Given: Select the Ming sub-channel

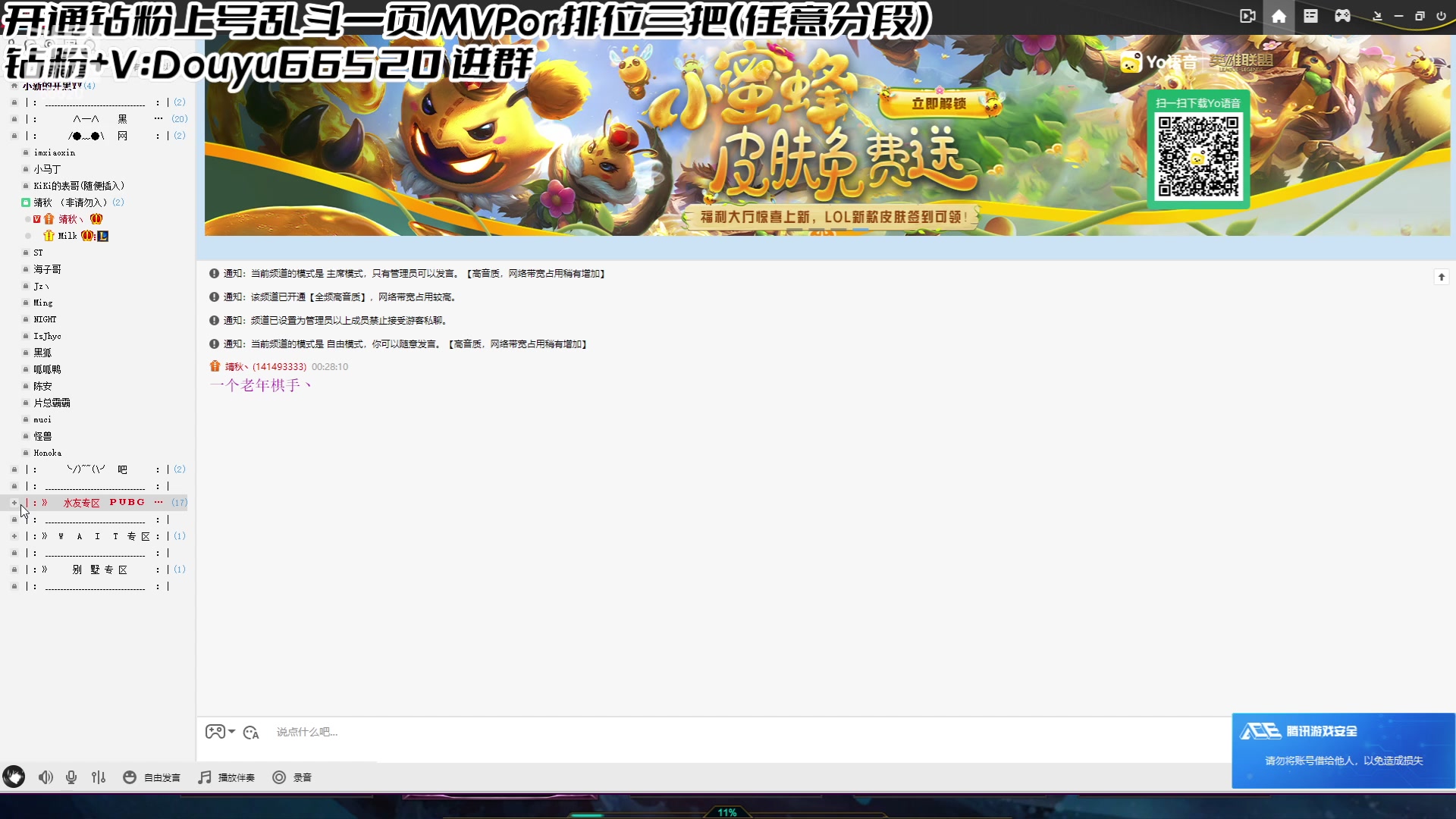Looking at the screenshot, I should (x=43, y=303).
